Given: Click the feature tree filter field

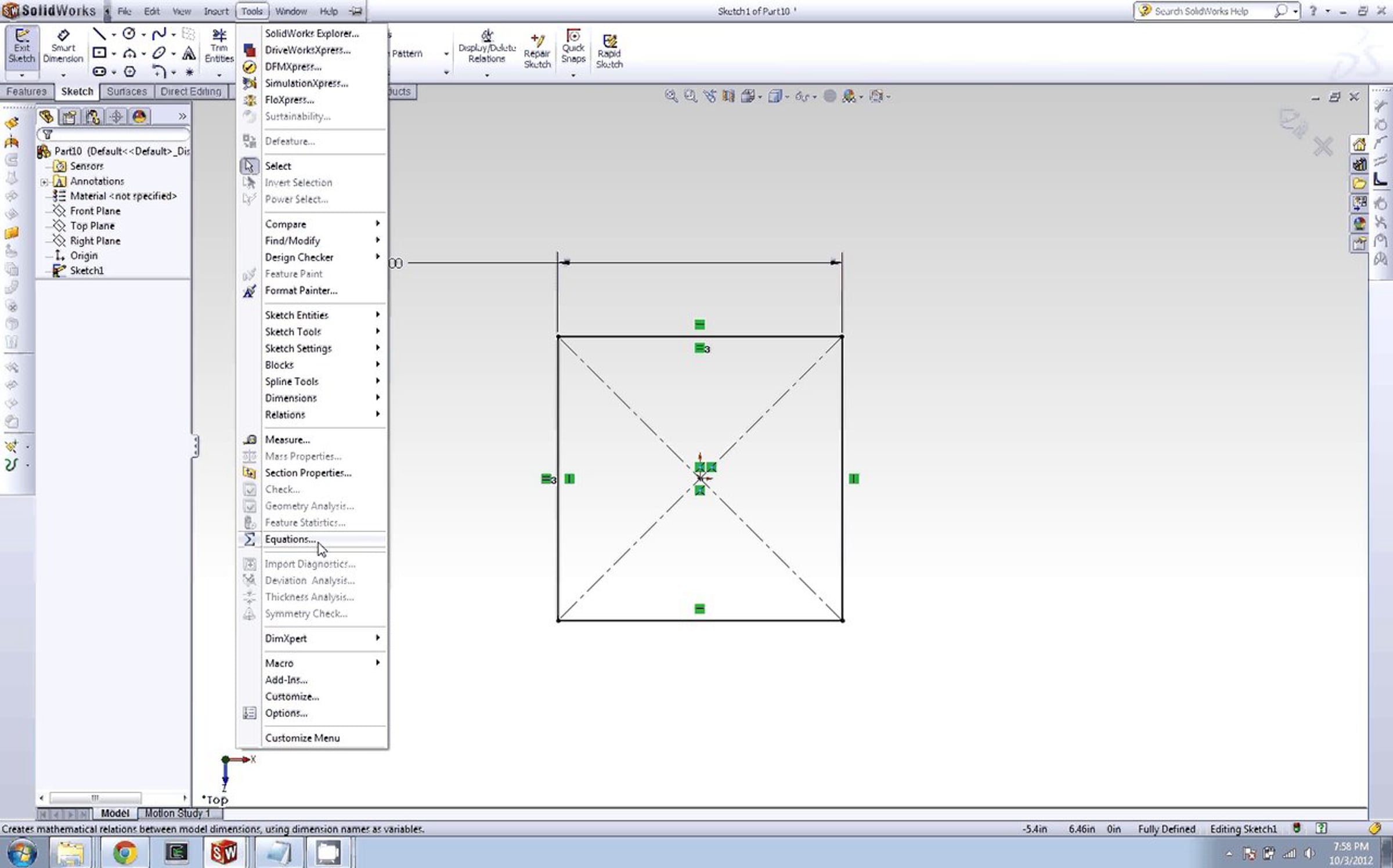Looking at the screenshot, I should coord(114,135).
